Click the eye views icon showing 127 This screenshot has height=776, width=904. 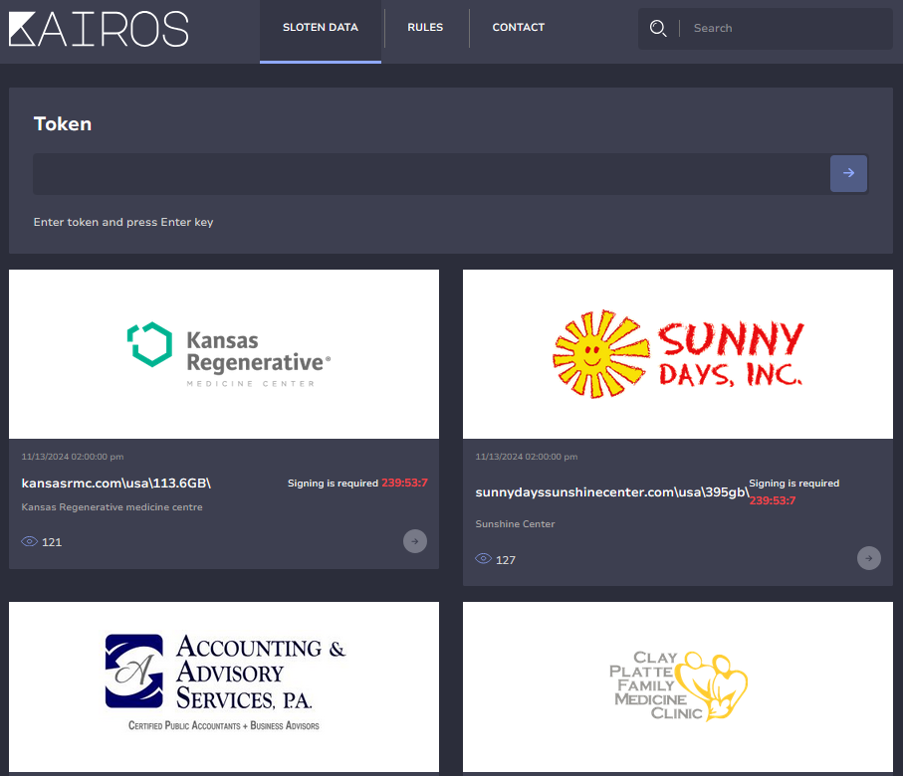point(483,559)
